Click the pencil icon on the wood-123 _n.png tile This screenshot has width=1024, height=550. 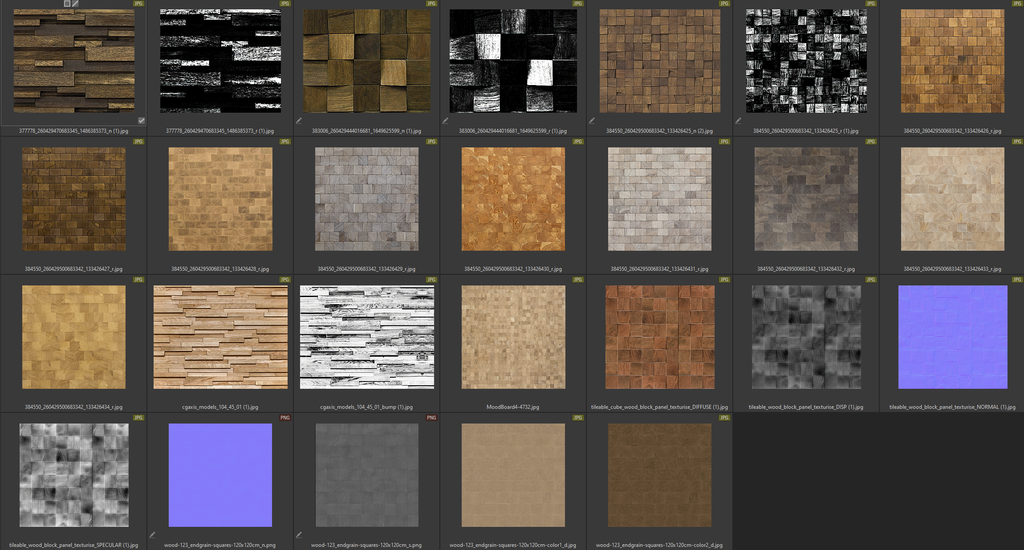(x=153, y=535)
